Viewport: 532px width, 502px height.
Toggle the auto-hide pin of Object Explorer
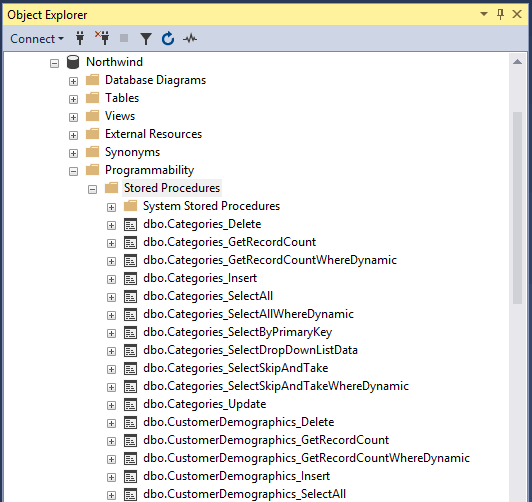click(500, 14)
